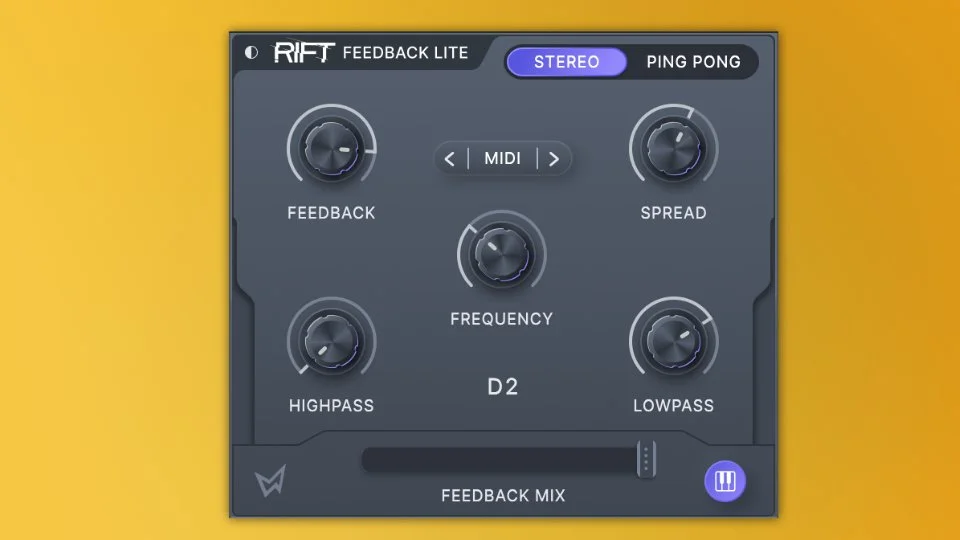Click the RIFT logo

click(304, 53)
